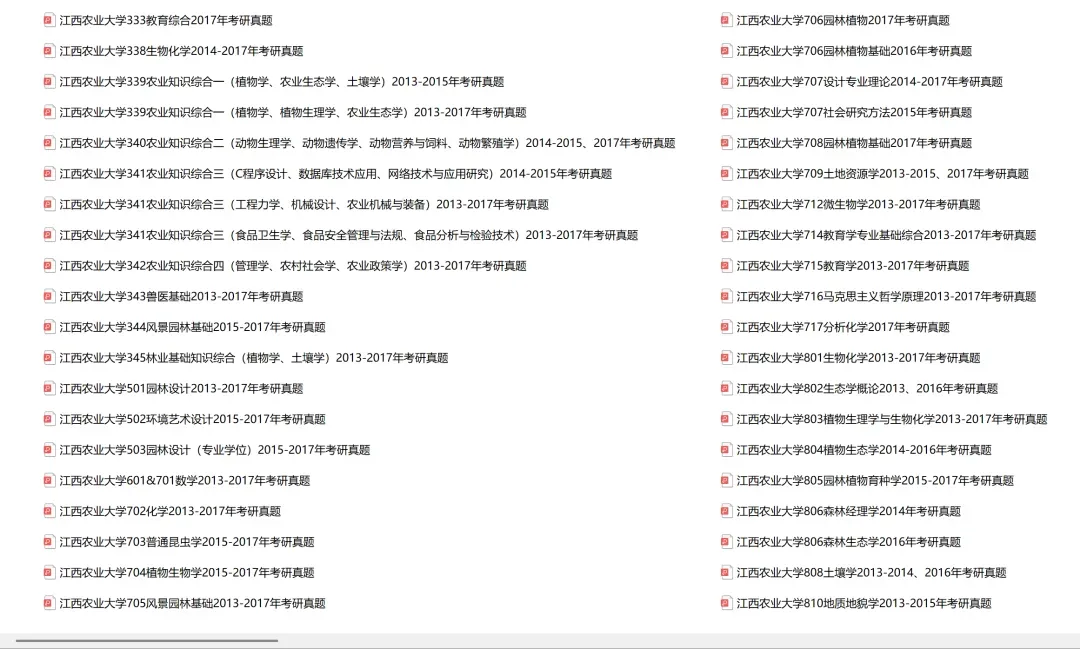Select 501园林设计2013-2017年考研真题
The width and height of the screenshot is (1080, 649).
coord(181,389)
